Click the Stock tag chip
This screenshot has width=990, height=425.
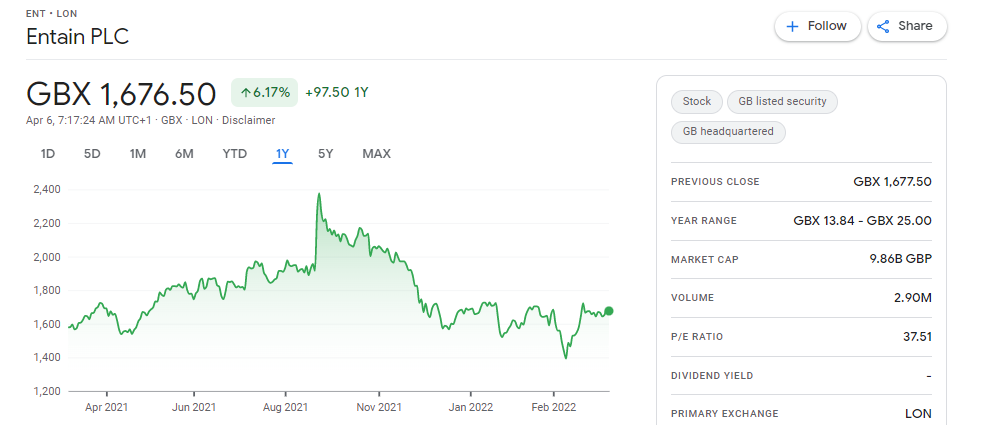pyautogui.click(x=696, y=102)
